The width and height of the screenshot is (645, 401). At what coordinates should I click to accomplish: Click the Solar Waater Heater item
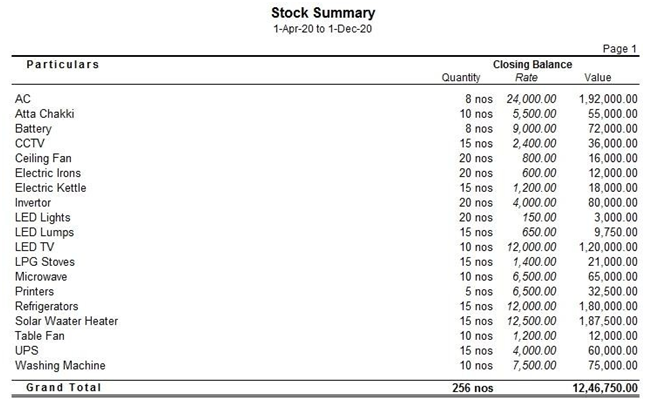[x=66, y=321]
